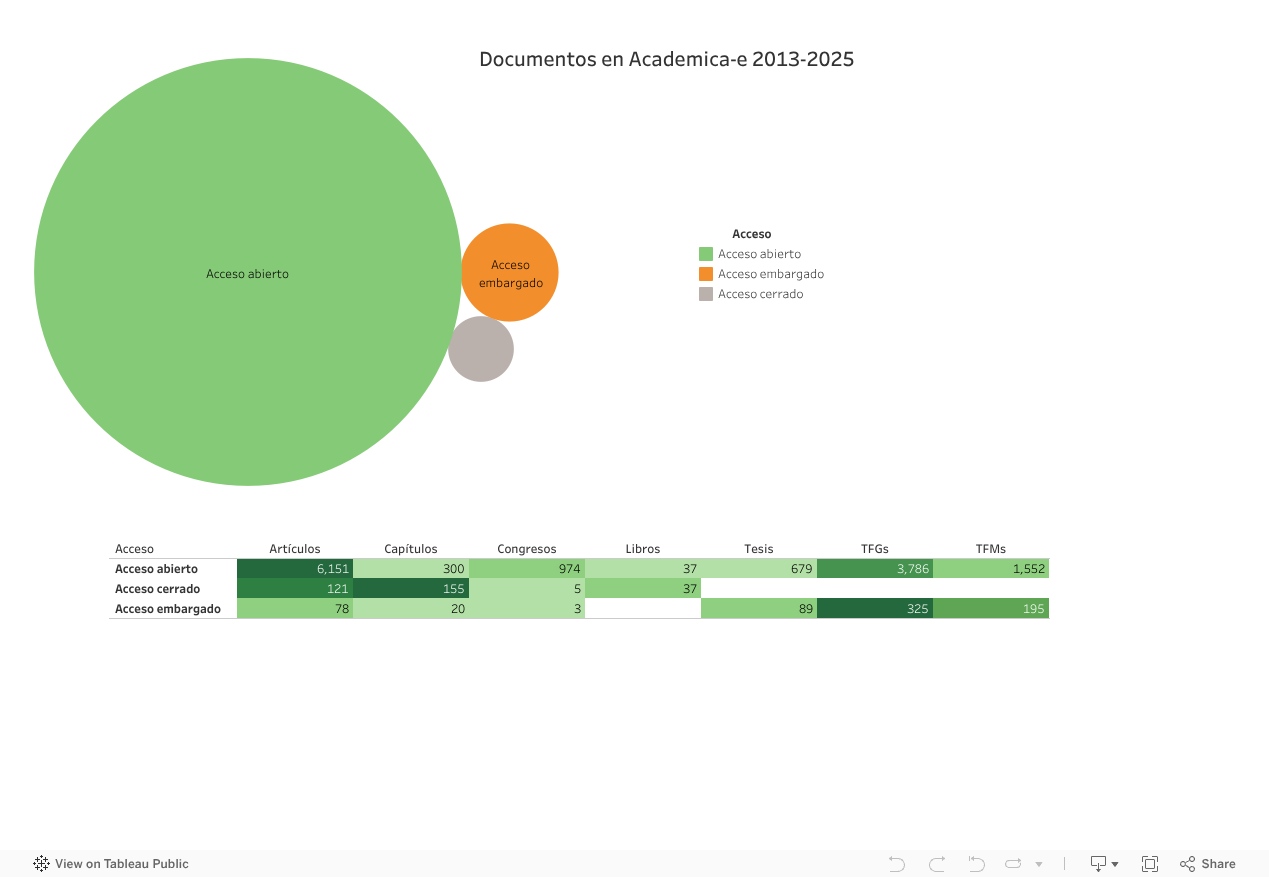This screenshot has height=877, width=1269.
Task: Click the Tableau logo icon
Action: [42, 864]
